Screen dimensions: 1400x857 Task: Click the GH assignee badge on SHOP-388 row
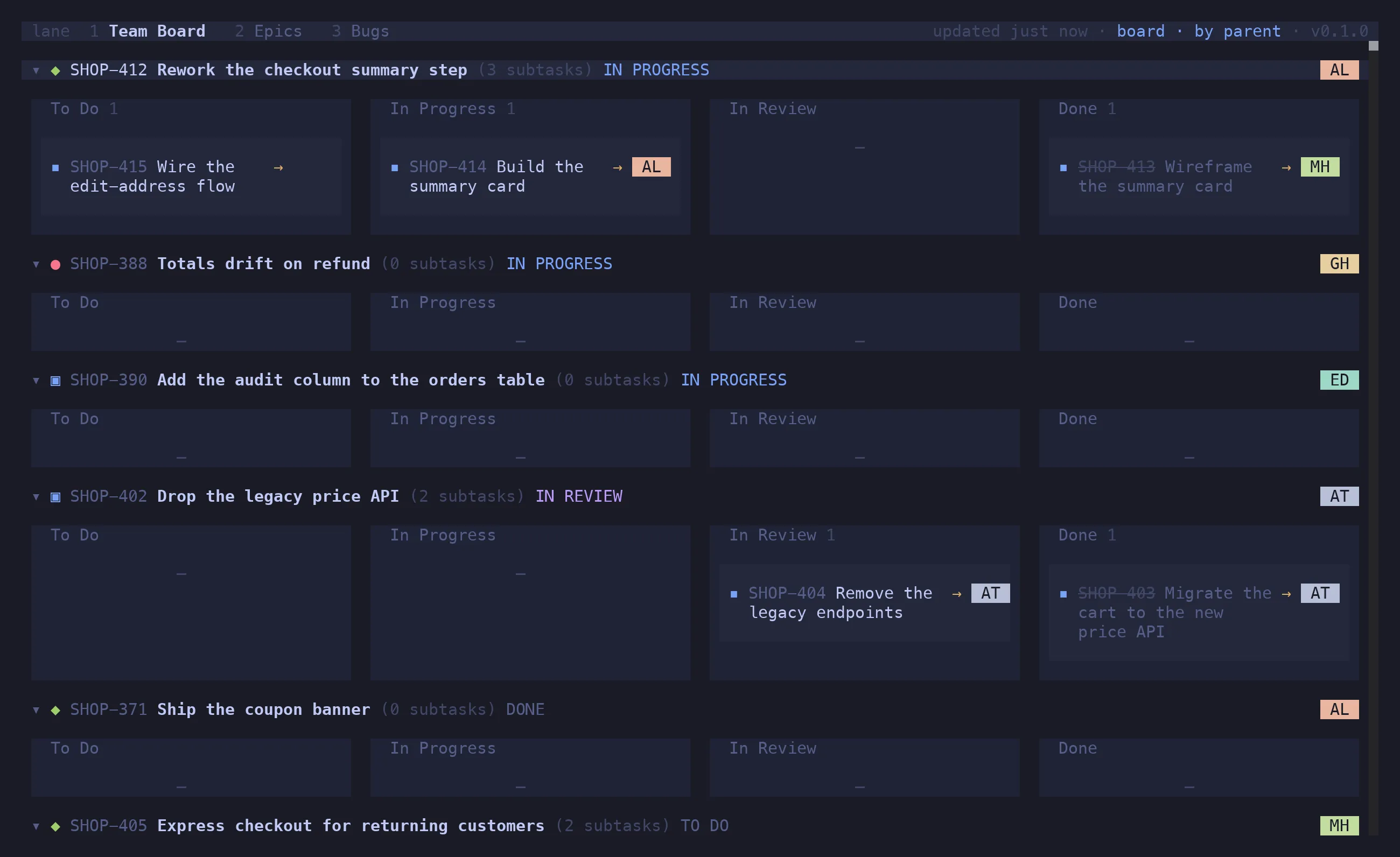coord(1339,264)
